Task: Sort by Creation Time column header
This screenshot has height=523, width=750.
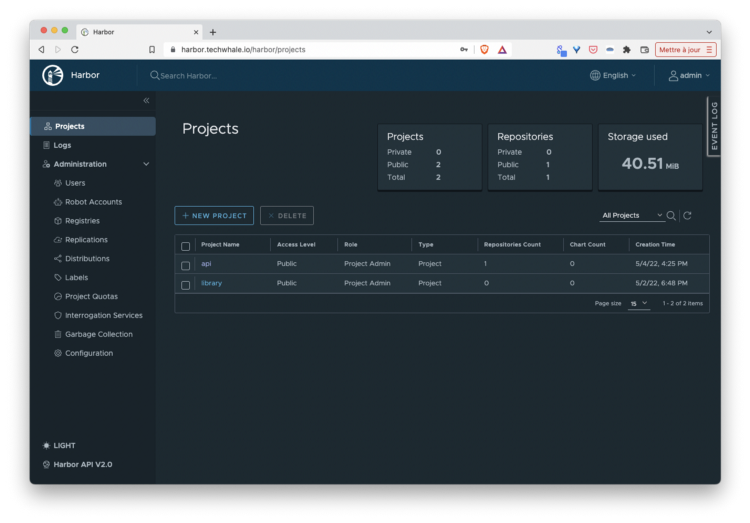Action: 655,245
